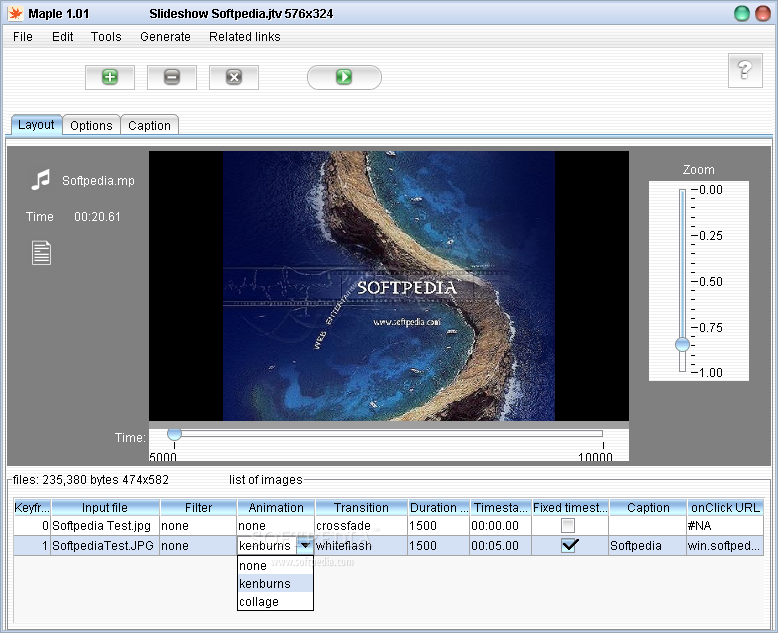Click the Time slider handle
The image size is (778, 633).
click(x=174, y=434)
